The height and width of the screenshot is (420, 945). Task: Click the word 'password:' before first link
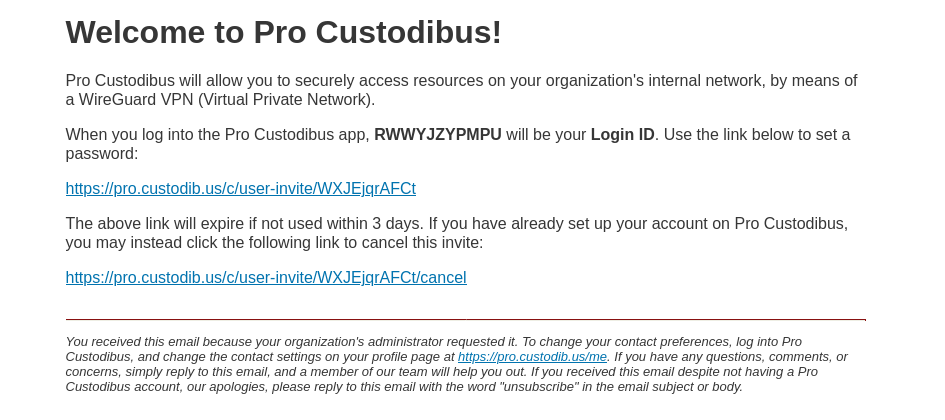tap(102, 154)
